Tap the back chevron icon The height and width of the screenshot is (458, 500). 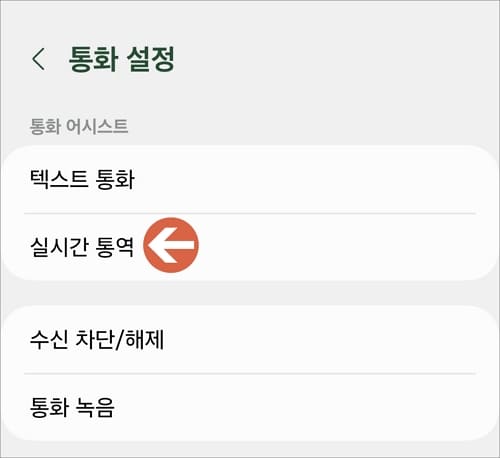coord(38,59)
